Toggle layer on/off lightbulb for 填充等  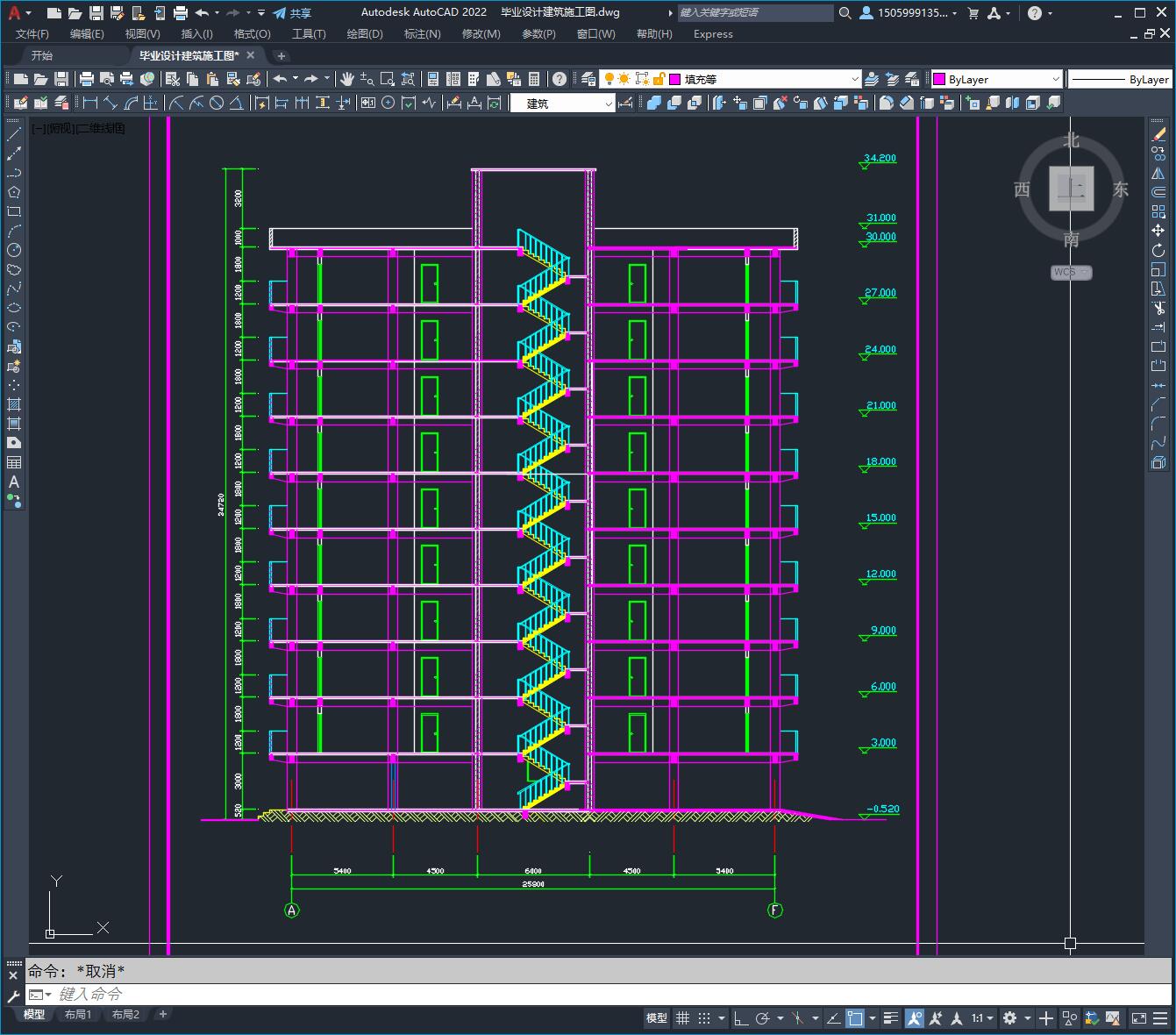(609, 79)
